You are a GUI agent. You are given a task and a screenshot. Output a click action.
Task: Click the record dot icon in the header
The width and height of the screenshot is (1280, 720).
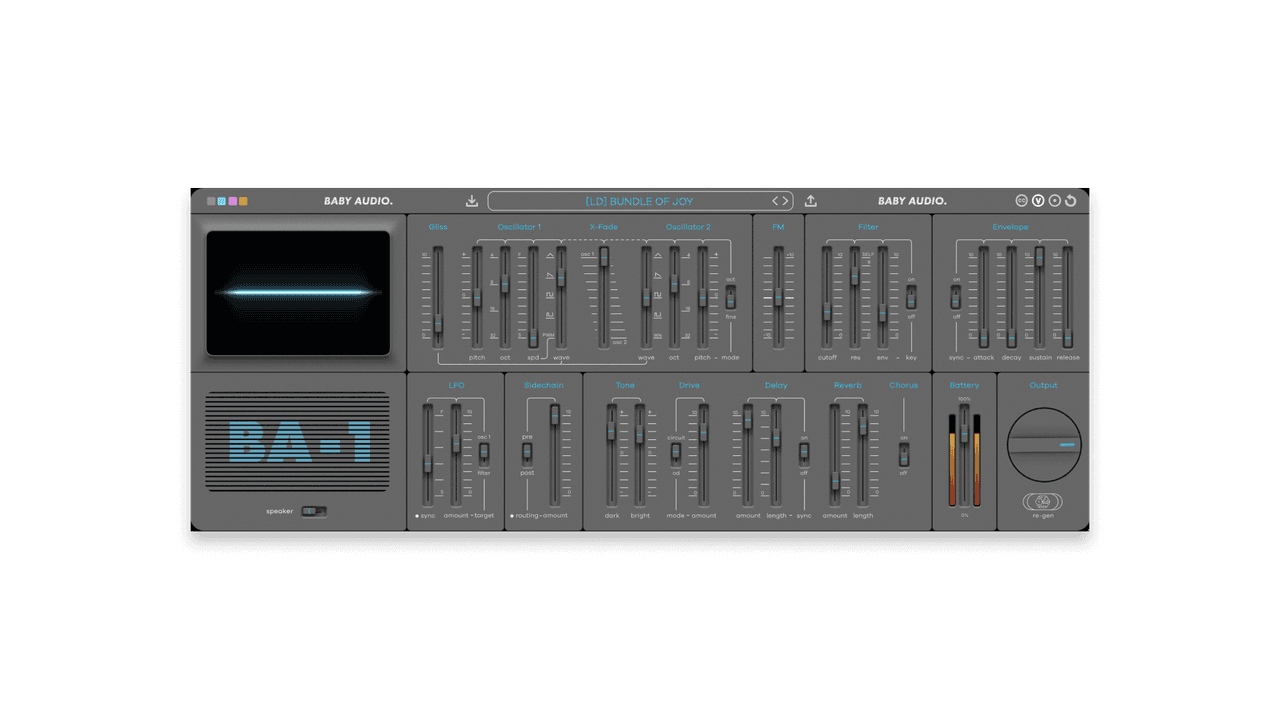tap(1054, 200)
